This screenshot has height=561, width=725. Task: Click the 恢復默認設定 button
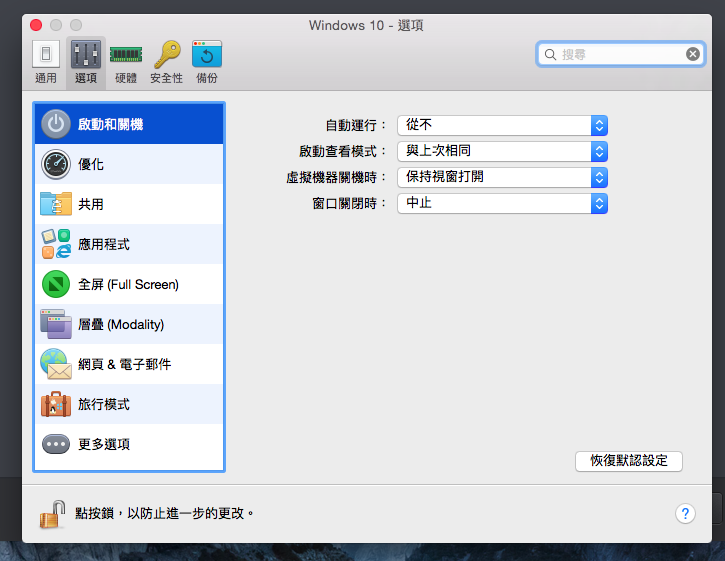[x=629, y=461]
